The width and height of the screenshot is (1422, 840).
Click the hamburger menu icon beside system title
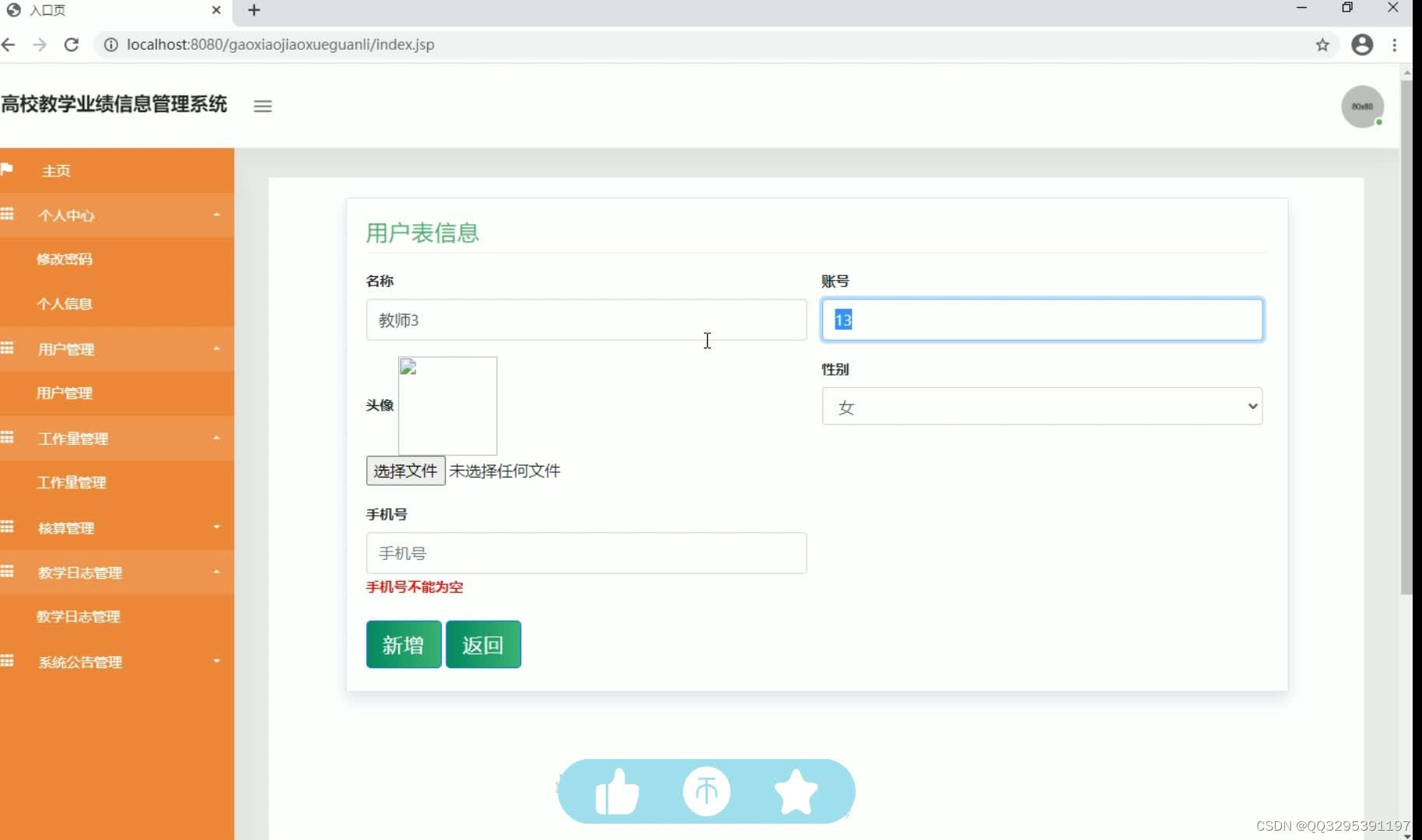263,106
